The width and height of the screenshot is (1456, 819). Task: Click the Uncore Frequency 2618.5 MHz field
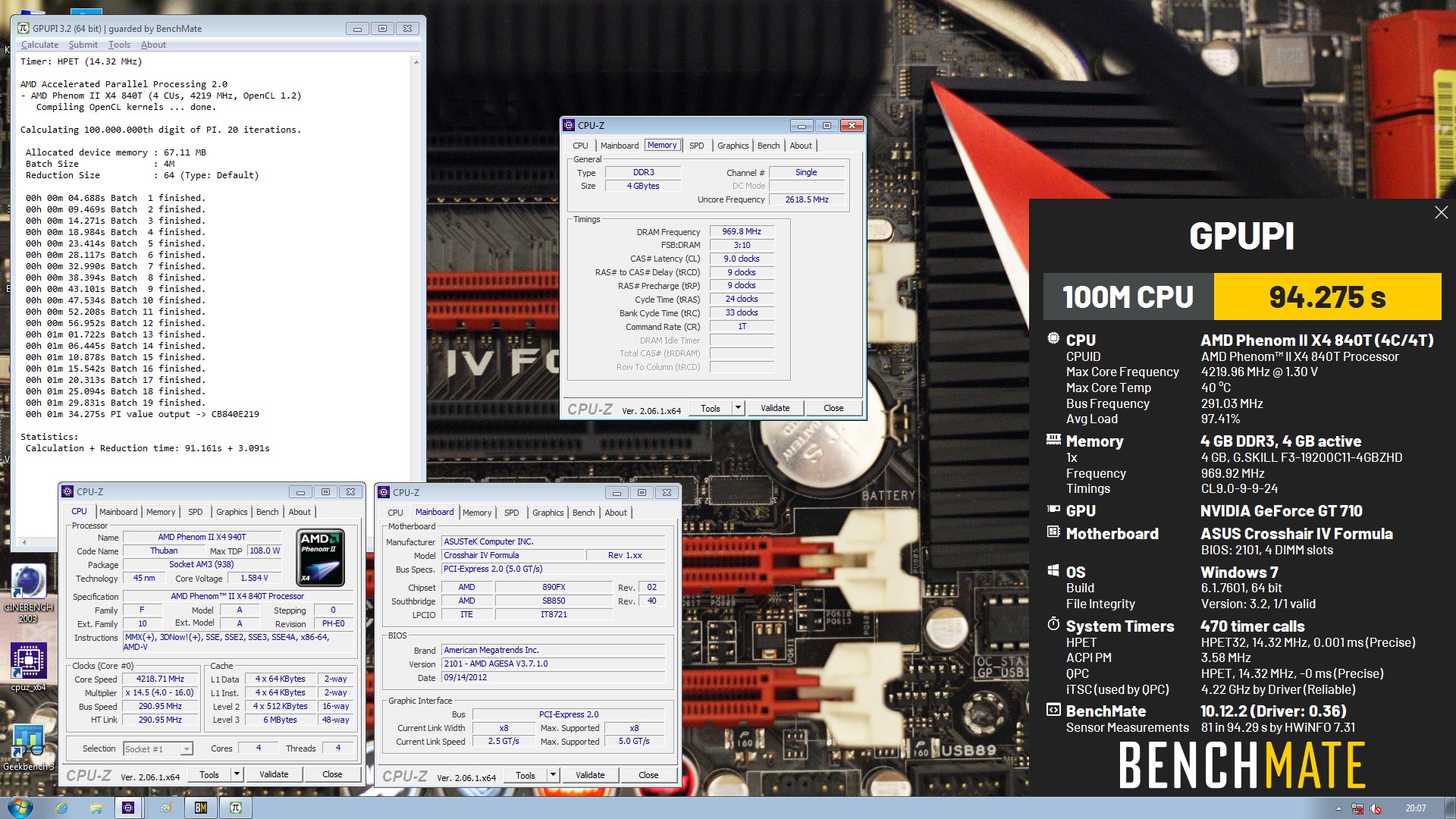tap(807, 199)
